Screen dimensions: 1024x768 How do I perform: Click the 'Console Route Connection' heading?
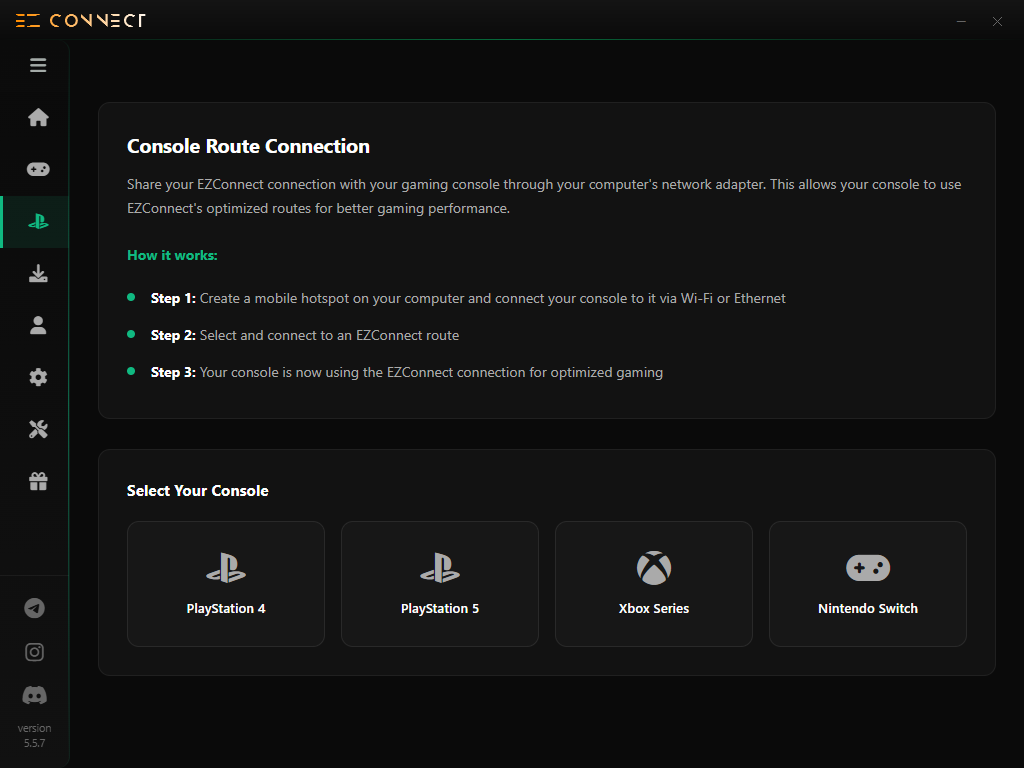[x=248, y=146]
